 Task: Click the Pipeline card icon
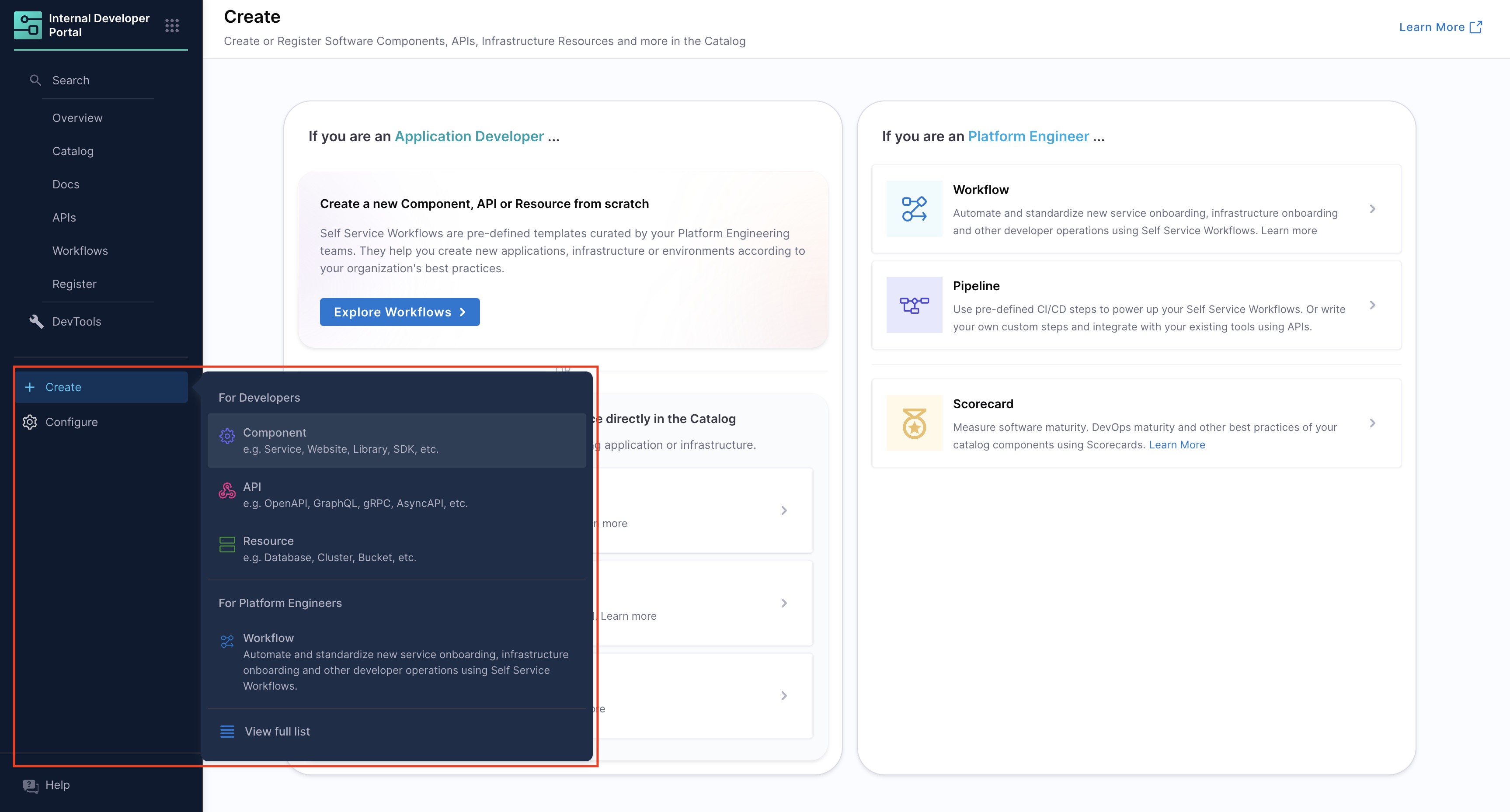[x=914, y=305]
